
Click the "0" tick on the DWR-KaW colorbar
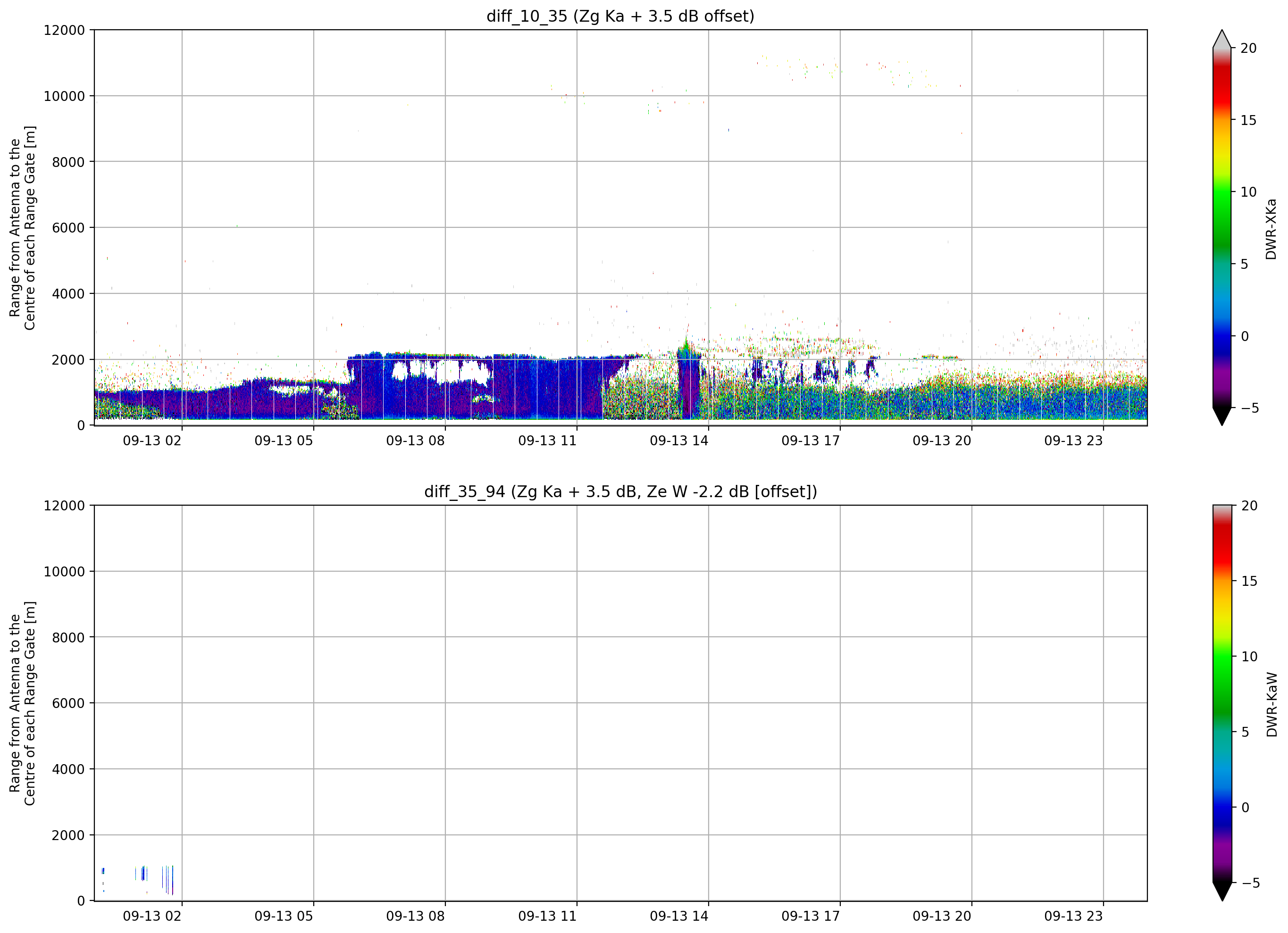[1245, 808]
